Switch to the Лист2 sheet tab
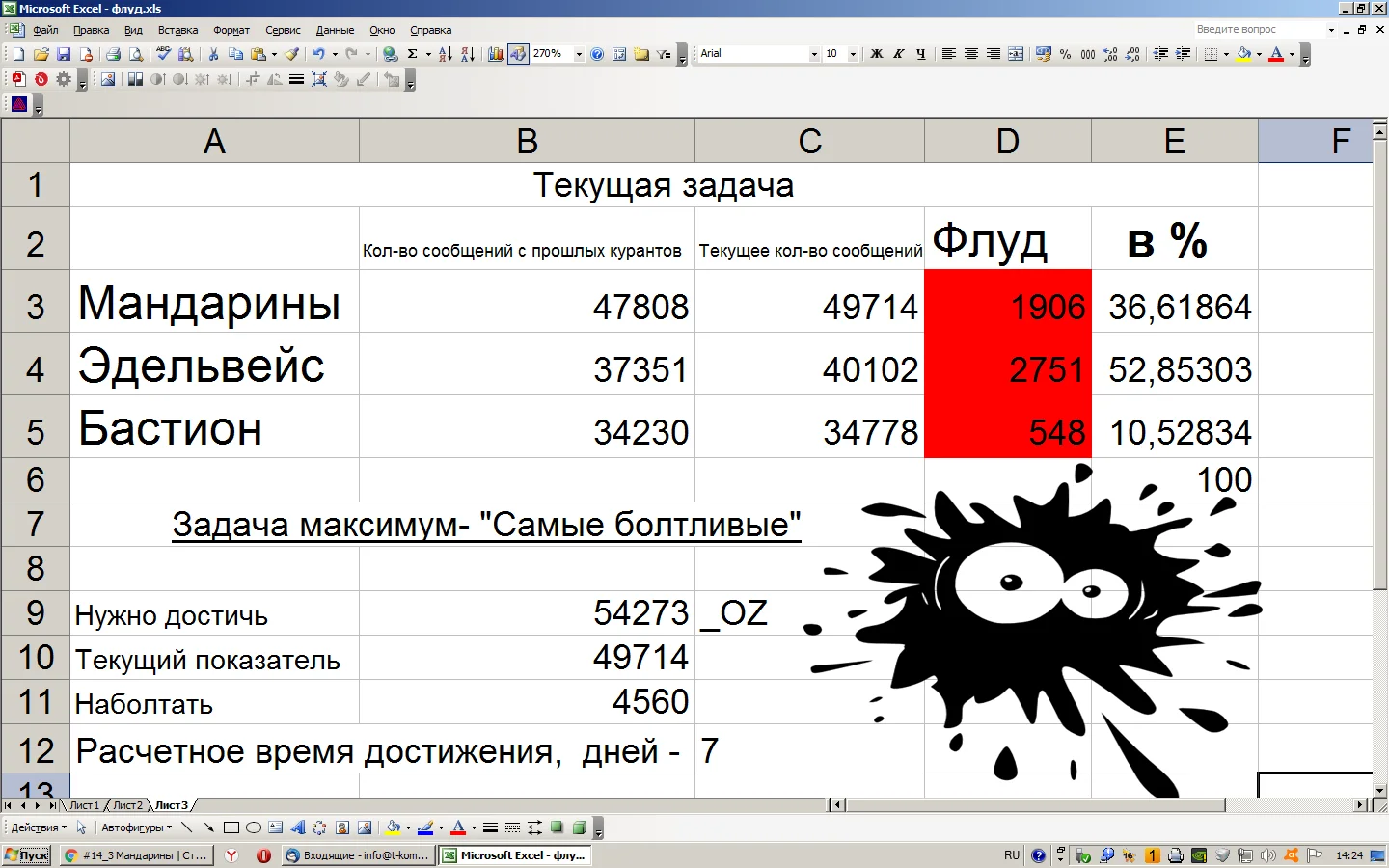This screenshot has width=1389, height=868. tap(127, 805)
